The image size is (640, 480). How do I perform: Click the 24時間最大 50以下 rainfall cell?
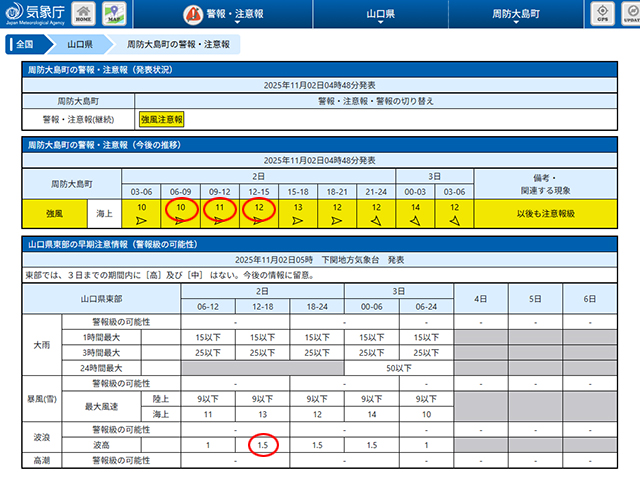396,367
